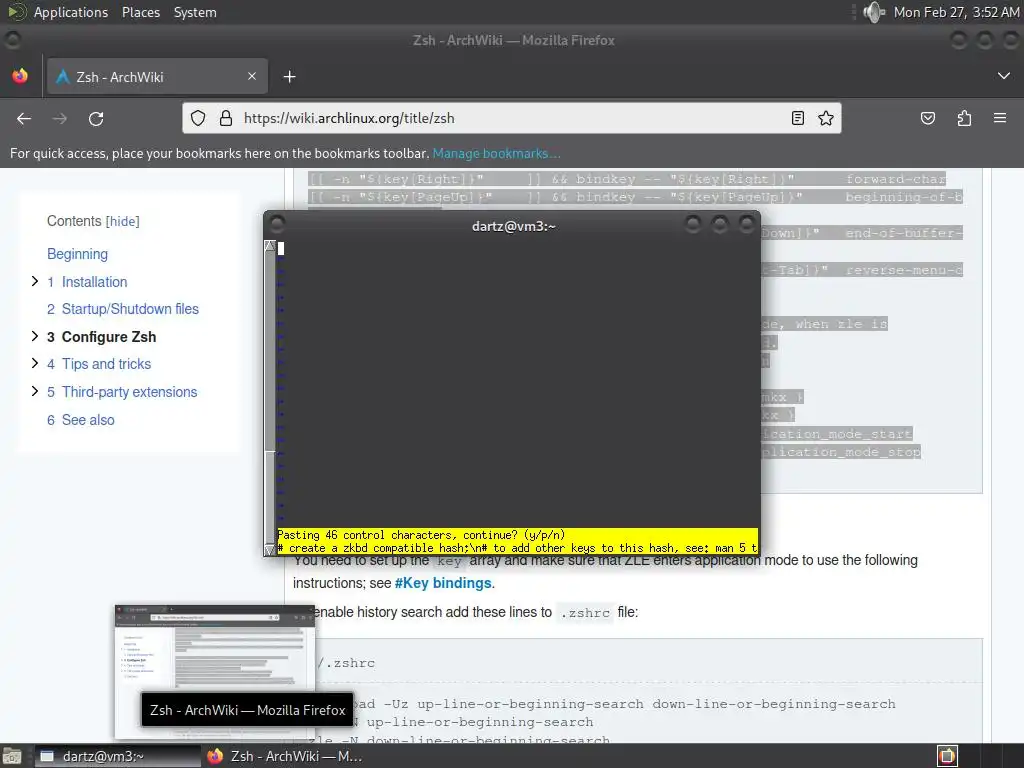Click the clock showing Mon Feb 27
Image resolution: width=1024 pixels, height=768 pixels.
[956, 12]
